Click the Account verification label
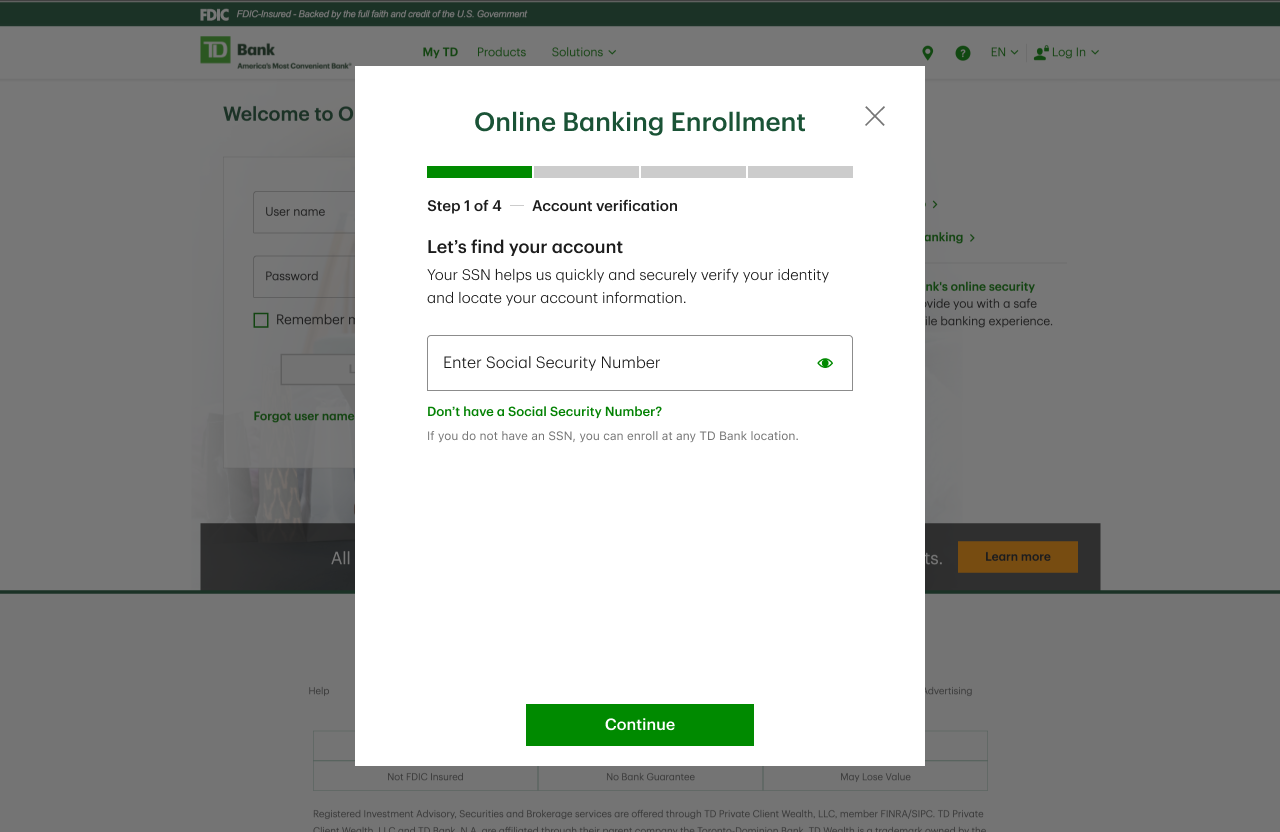The height and width of the screenshot is (832, 1280). [x=605, y=206]
